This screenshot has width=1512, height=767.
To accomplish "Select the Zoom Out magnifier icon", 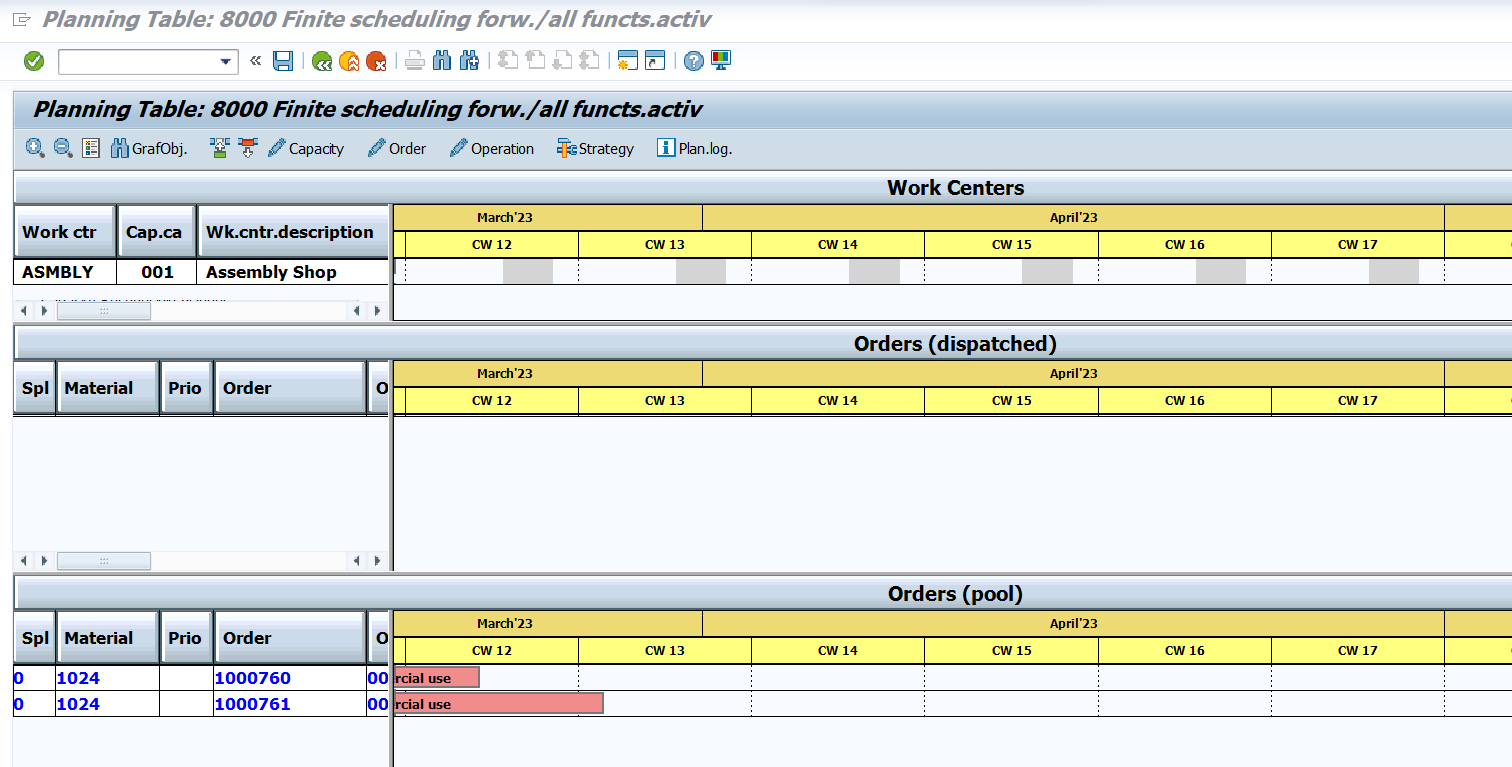I will [x=63, y=147].
